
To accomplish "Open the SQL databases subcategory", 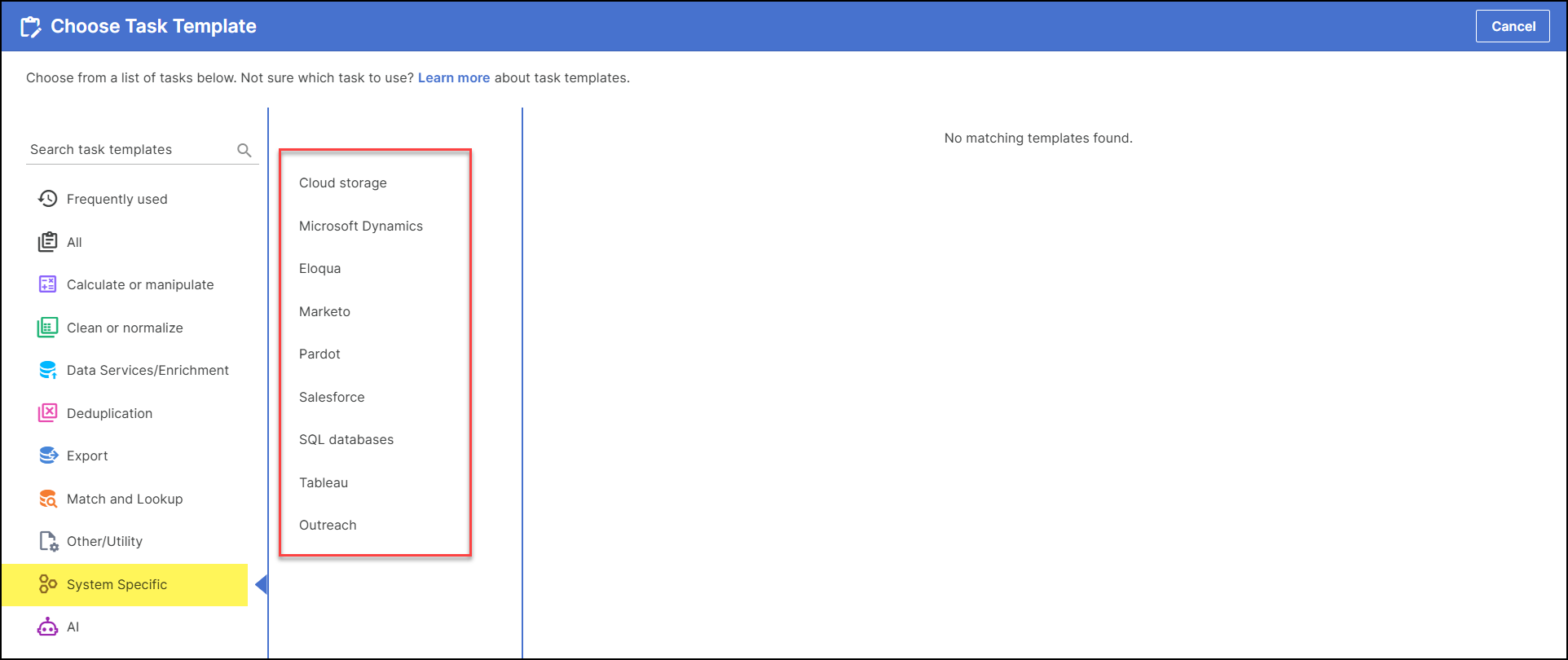I will click(346, 439).
